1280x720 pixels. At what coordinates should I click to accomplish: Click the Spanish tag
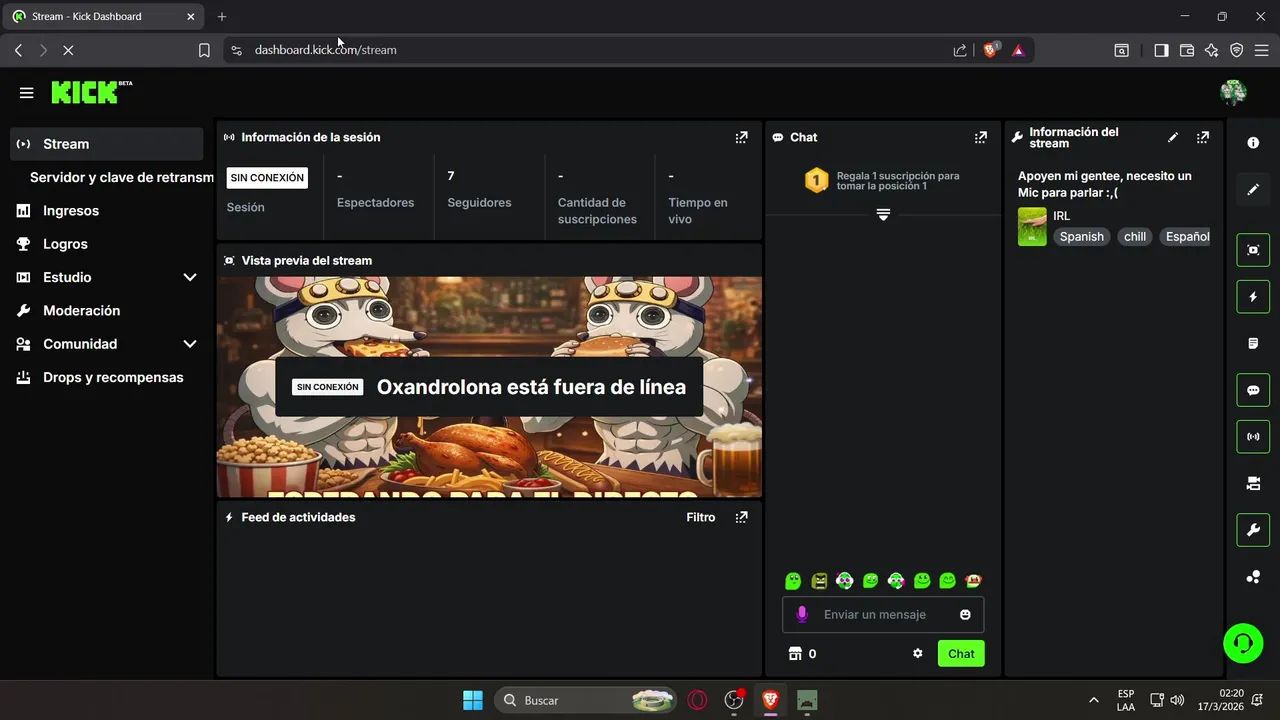1082,237
